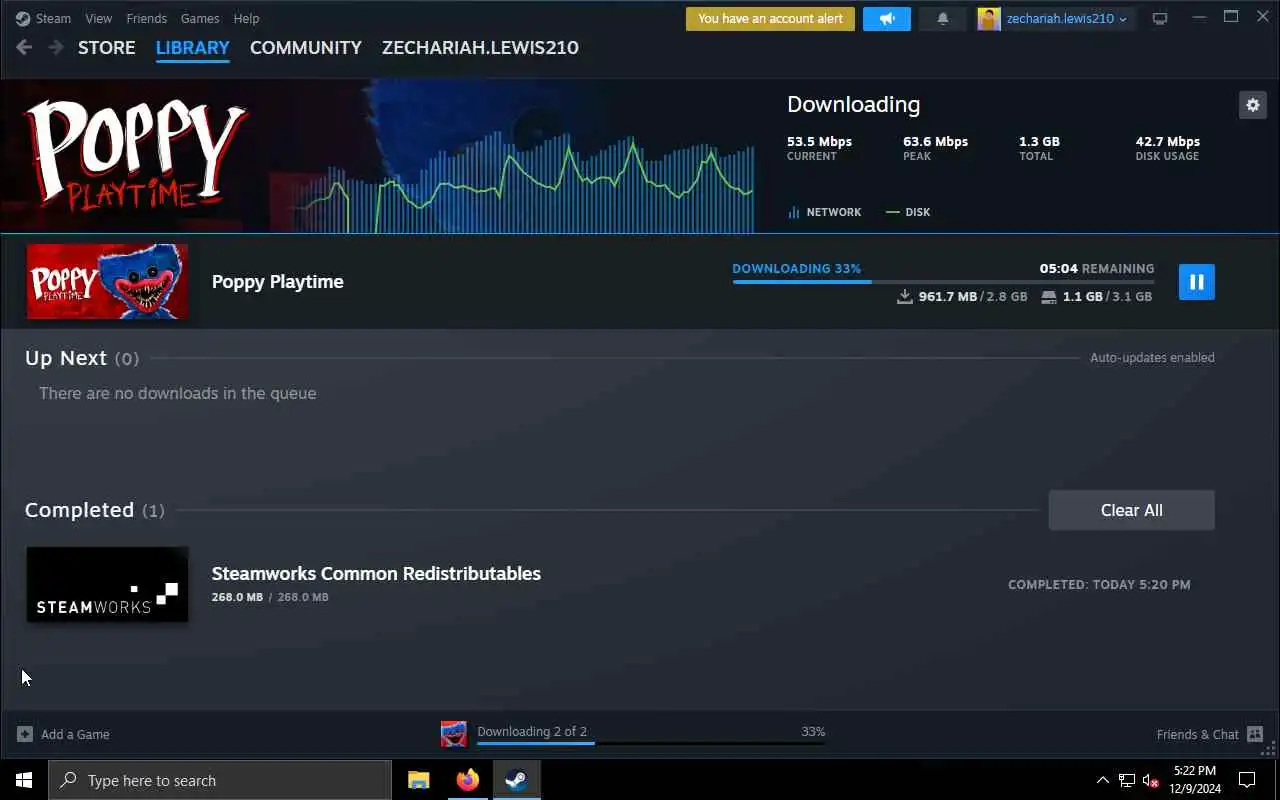
Task: Click Steamworks thumbnail in Completed
Action: [x=107, y=584]
